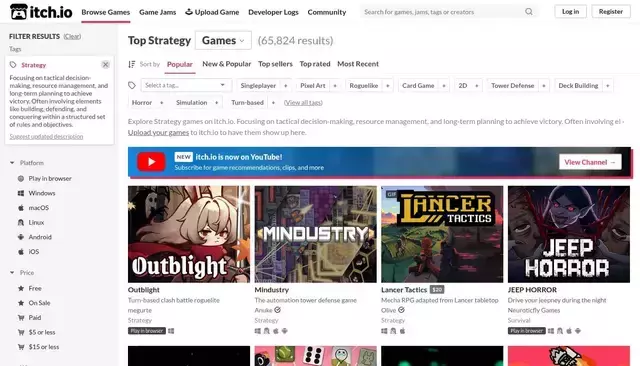Open the JEEP HORROR game thumbnail
Image resolution: width=640 pixels, height=366 pixels.
[x=569, y=234]
